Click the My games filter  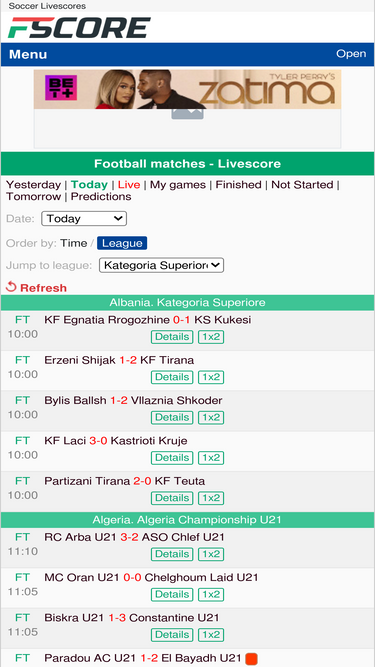tap(178, 185)
